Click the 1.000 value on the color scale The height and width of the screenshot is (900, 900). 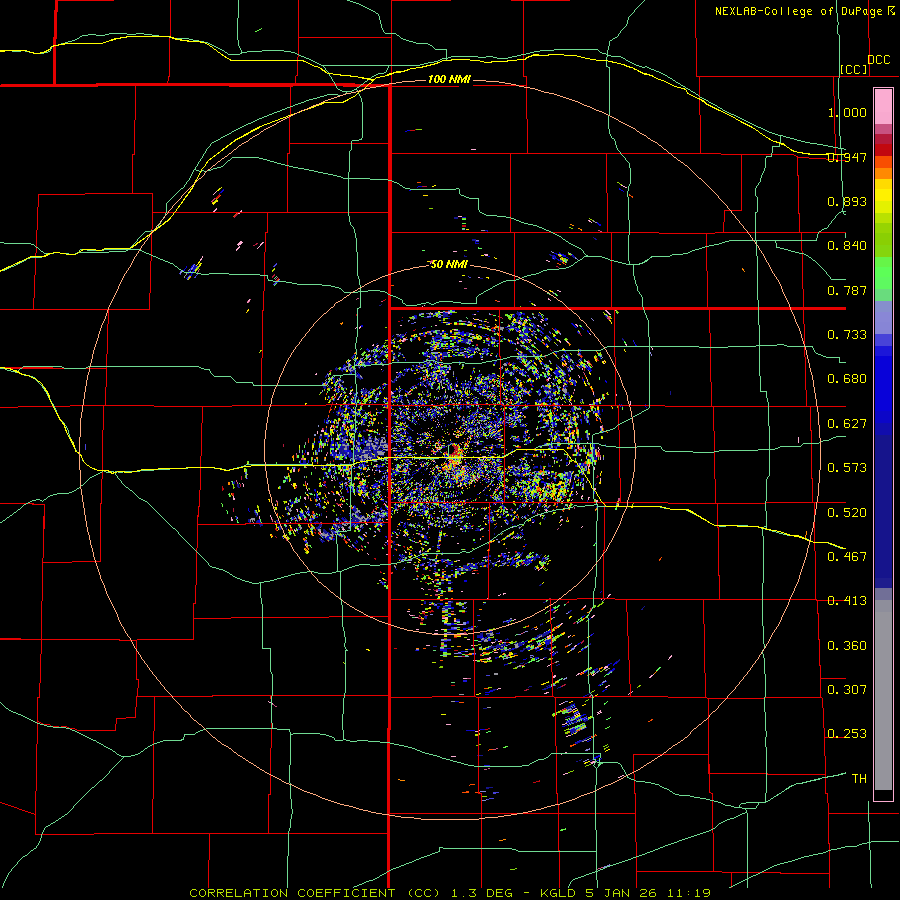[847, 112]
